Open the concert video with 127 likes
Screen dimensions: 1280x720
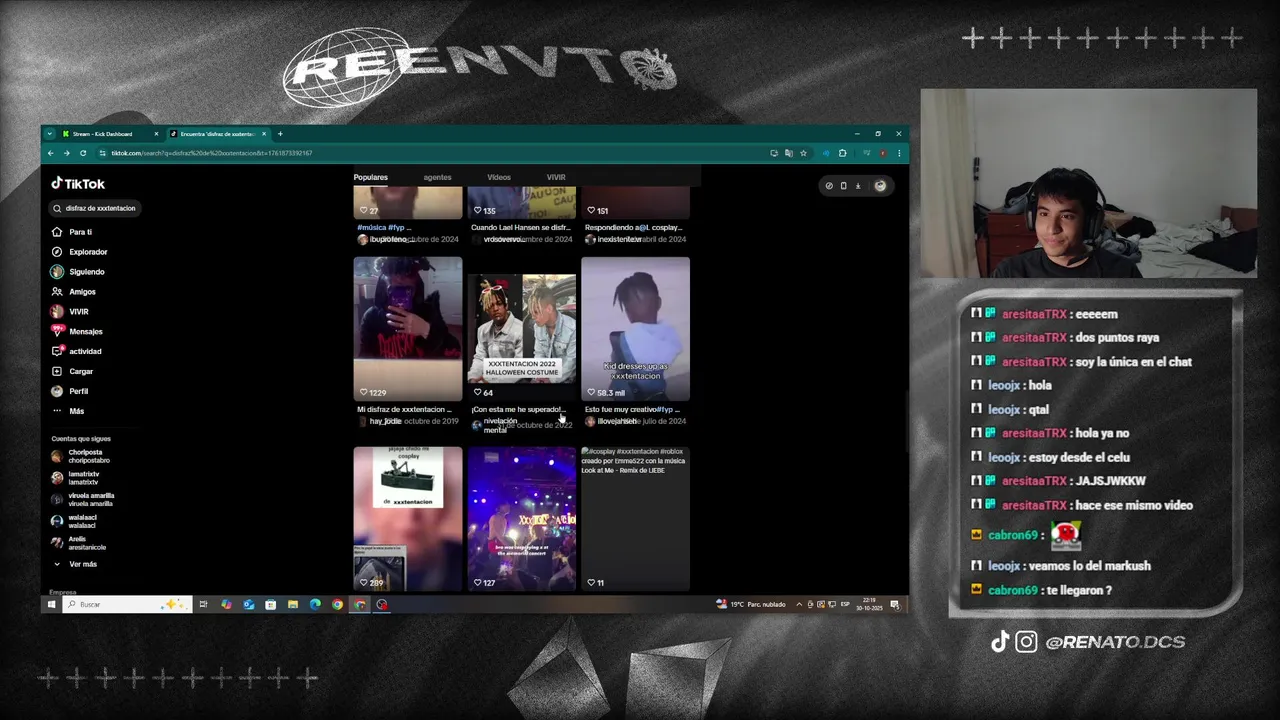tap(522, 518)
